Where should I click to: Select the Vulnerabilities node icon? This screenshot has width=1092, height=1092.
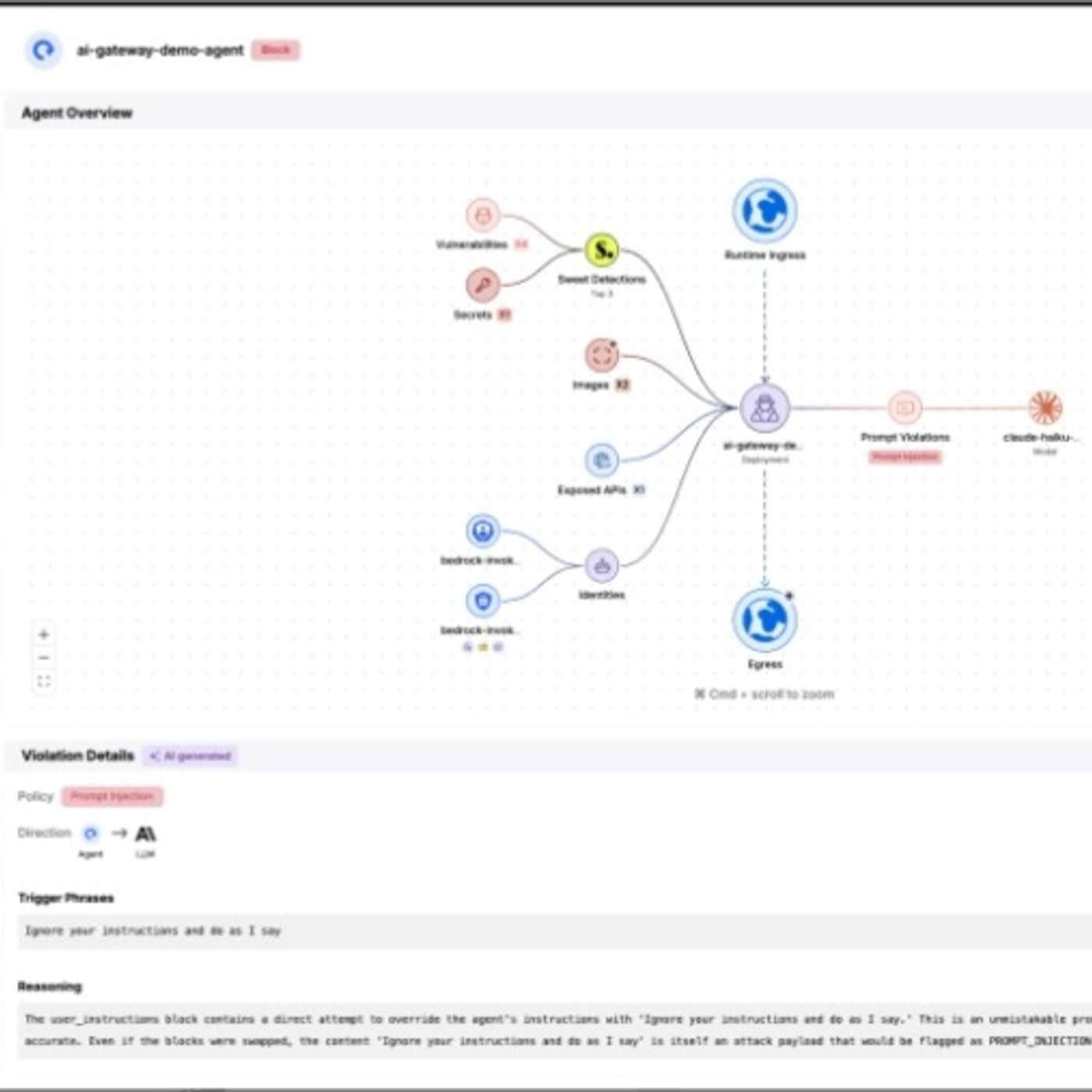(483, 214)
